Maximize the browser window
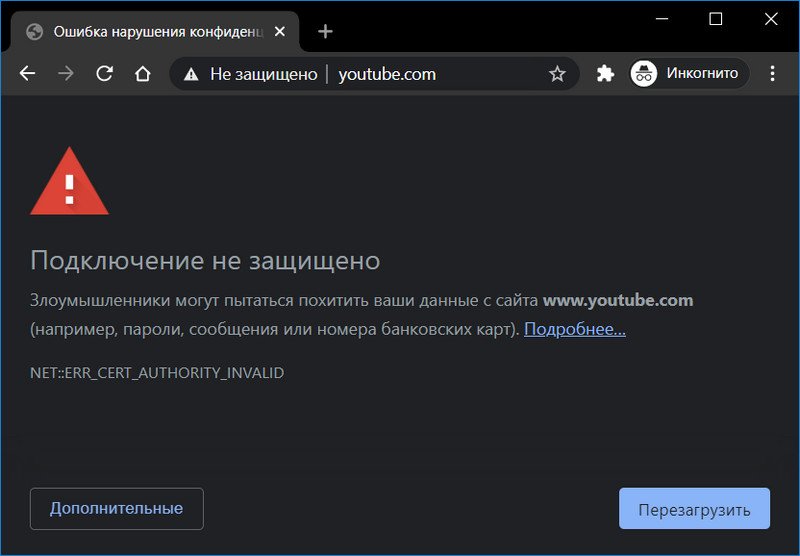This screenshot has height=556, width=800. 715,19
